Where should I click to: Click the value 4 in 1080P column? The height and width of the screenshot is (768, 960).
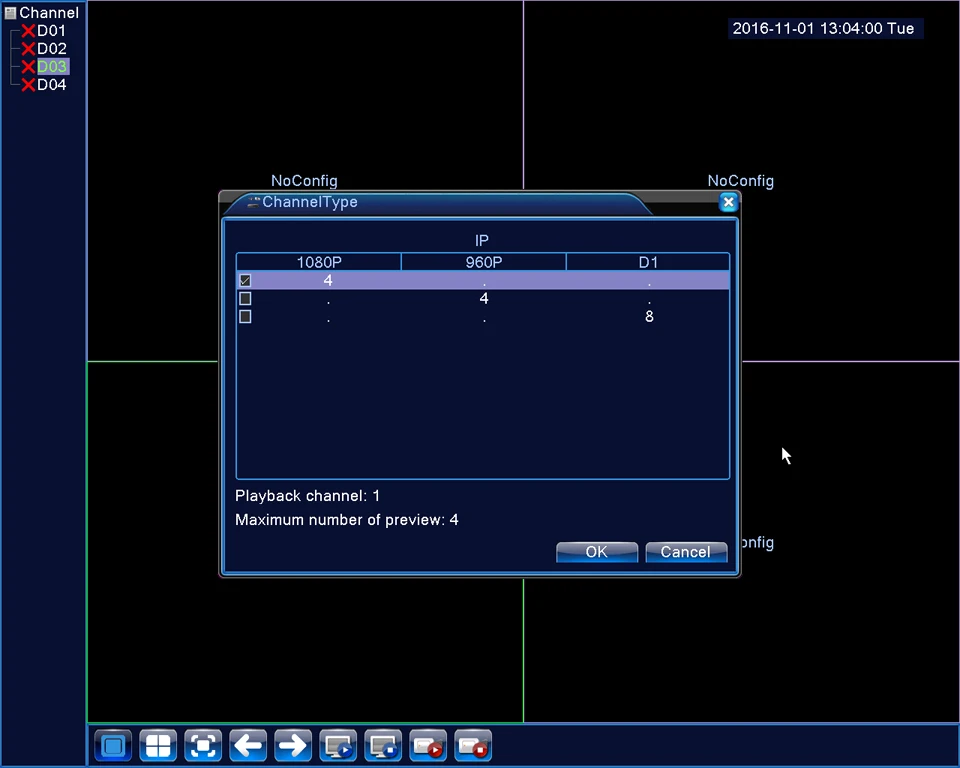328,280
